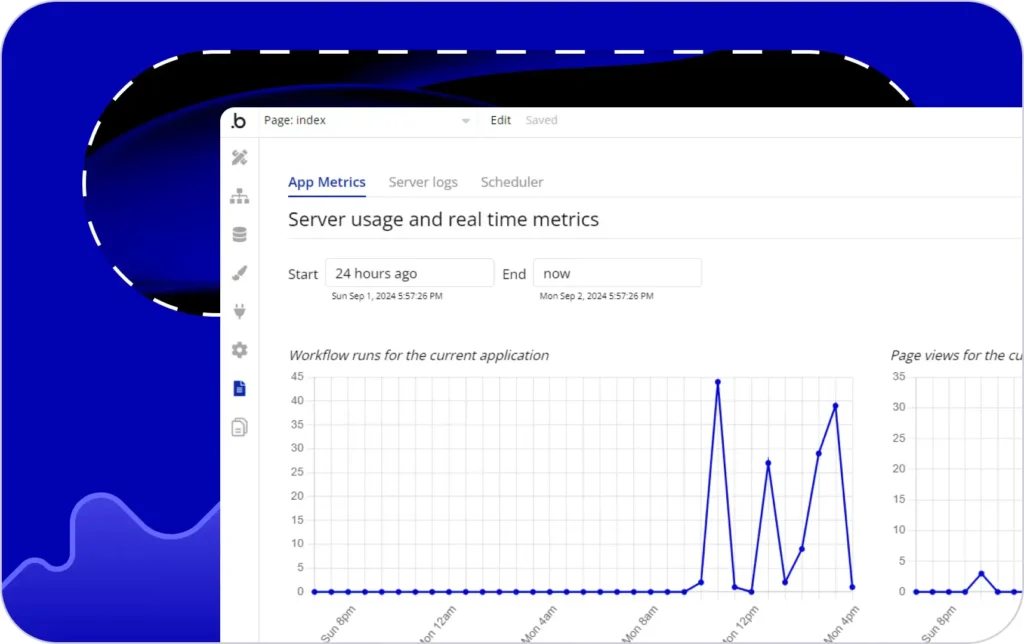Click the Saved status text

541,120
